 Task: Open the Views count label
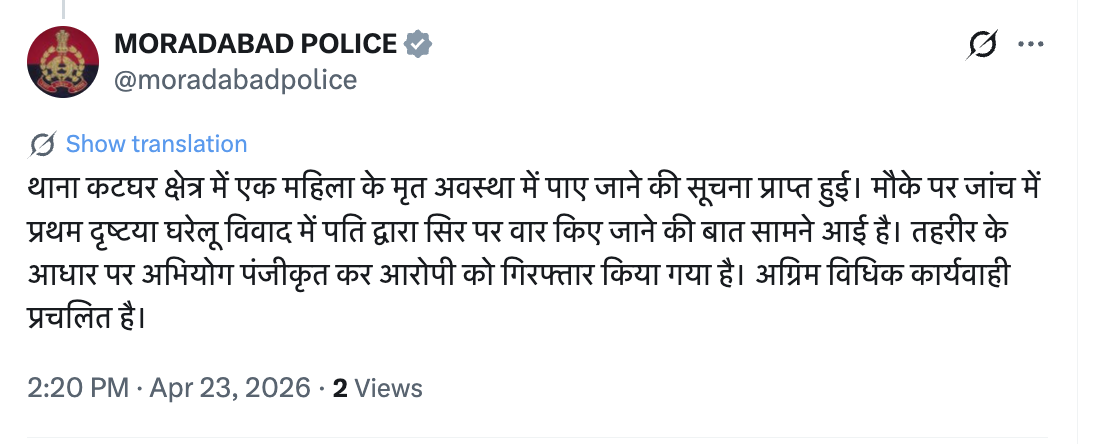point(388,388)
